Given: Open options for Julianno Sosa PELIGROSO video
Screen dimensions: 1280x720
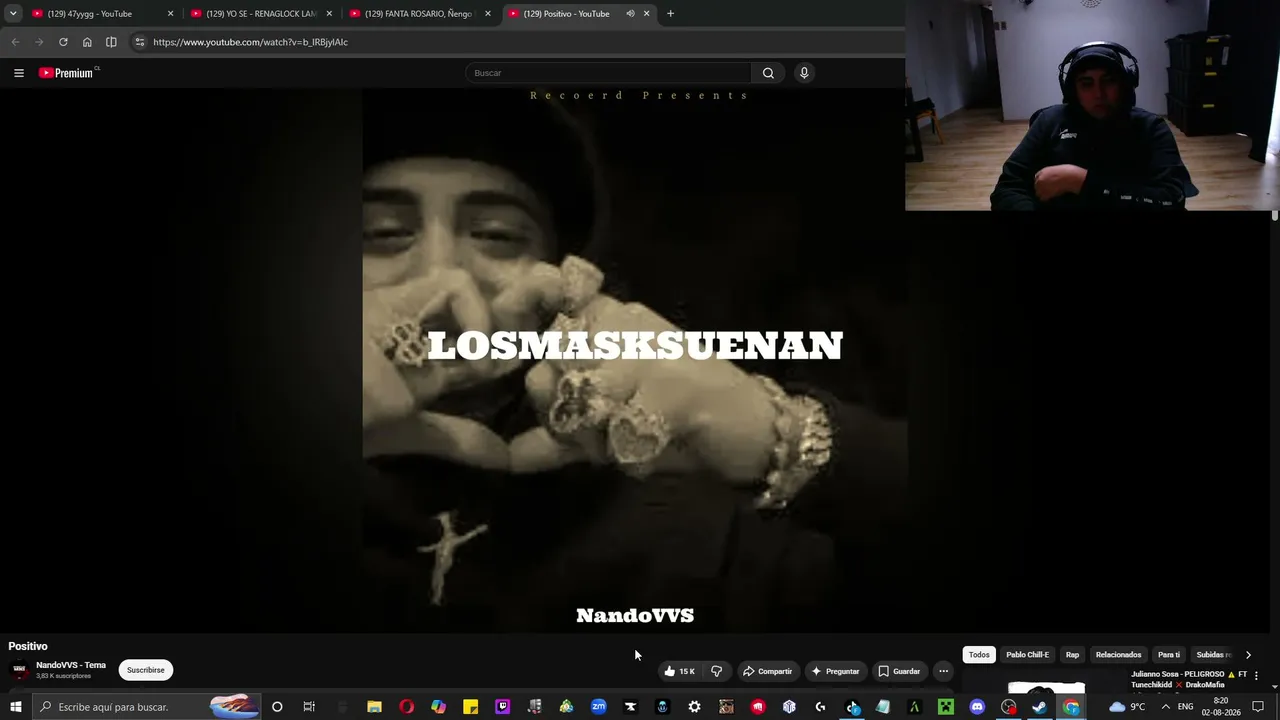Looking at the screenshot, I should [1256, 676].
